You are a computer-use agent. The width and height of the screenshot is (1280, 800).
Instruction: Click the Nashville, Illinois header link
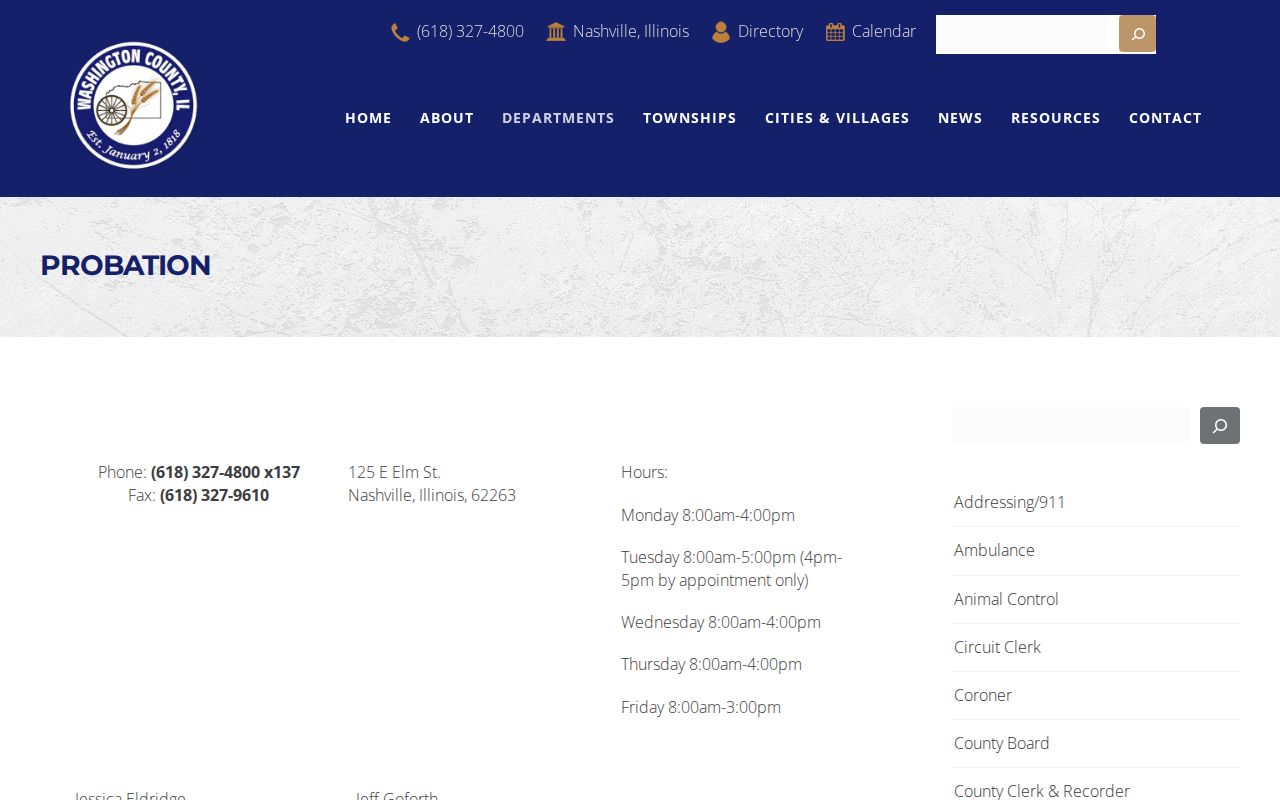point(631,31)
